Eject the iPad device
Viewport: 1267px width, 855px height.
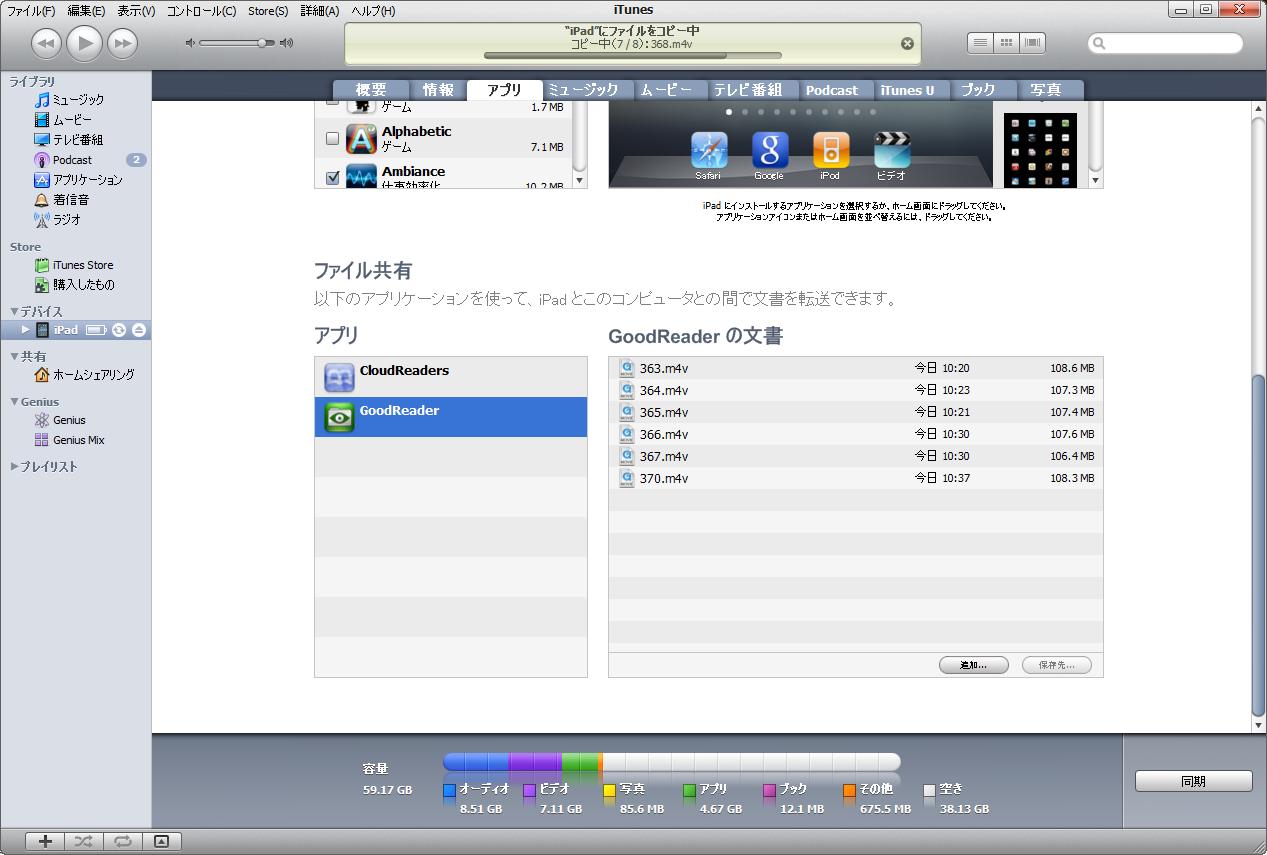point(139,330)
